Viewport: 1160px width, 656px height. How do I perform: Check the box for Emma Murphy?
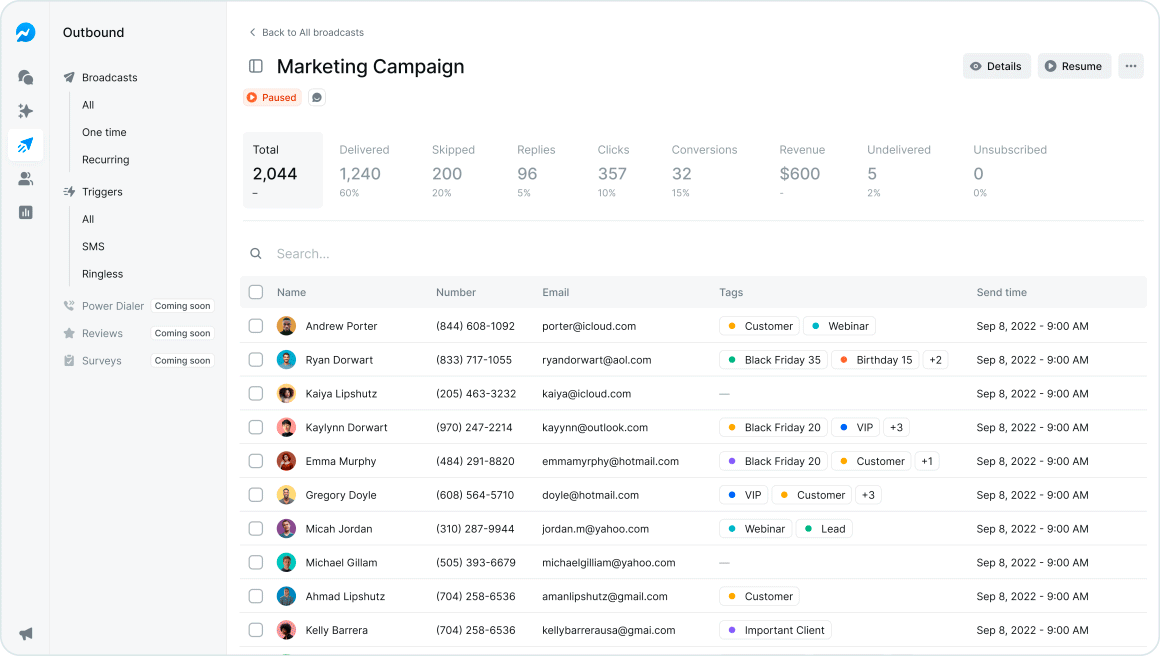coord(256,461)
